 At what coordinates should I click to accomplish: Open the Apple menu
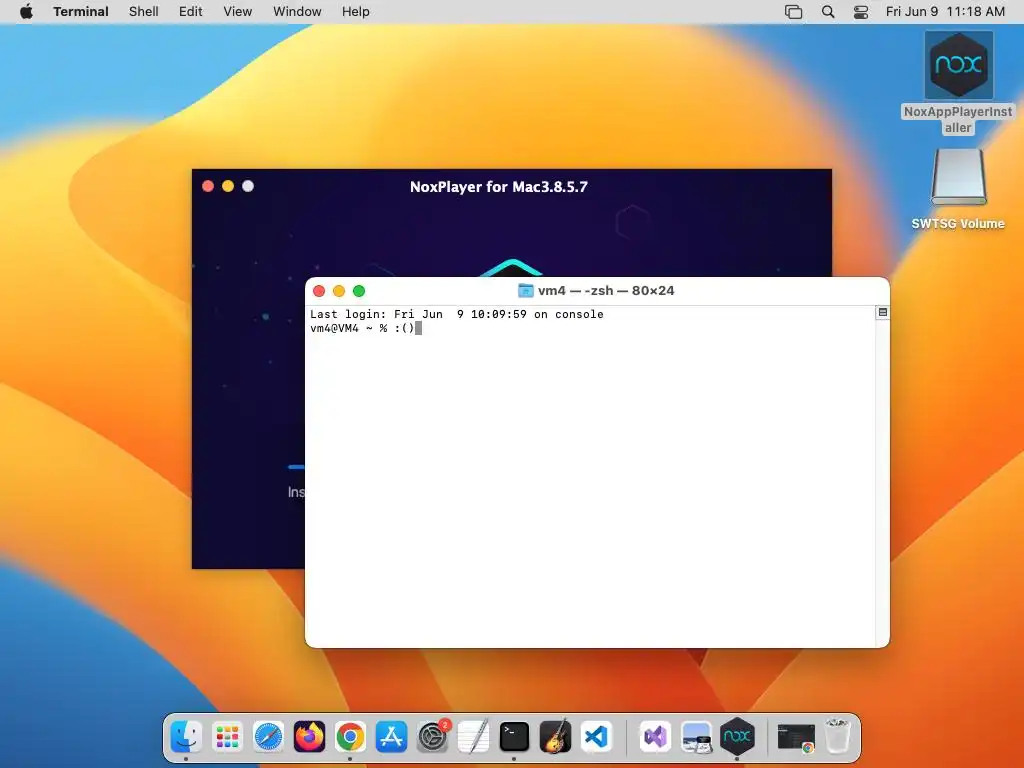click(26, 11)
